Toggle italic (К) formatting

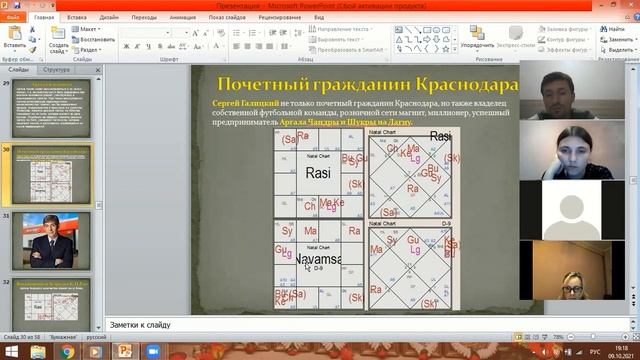click(x=138, y=47)
